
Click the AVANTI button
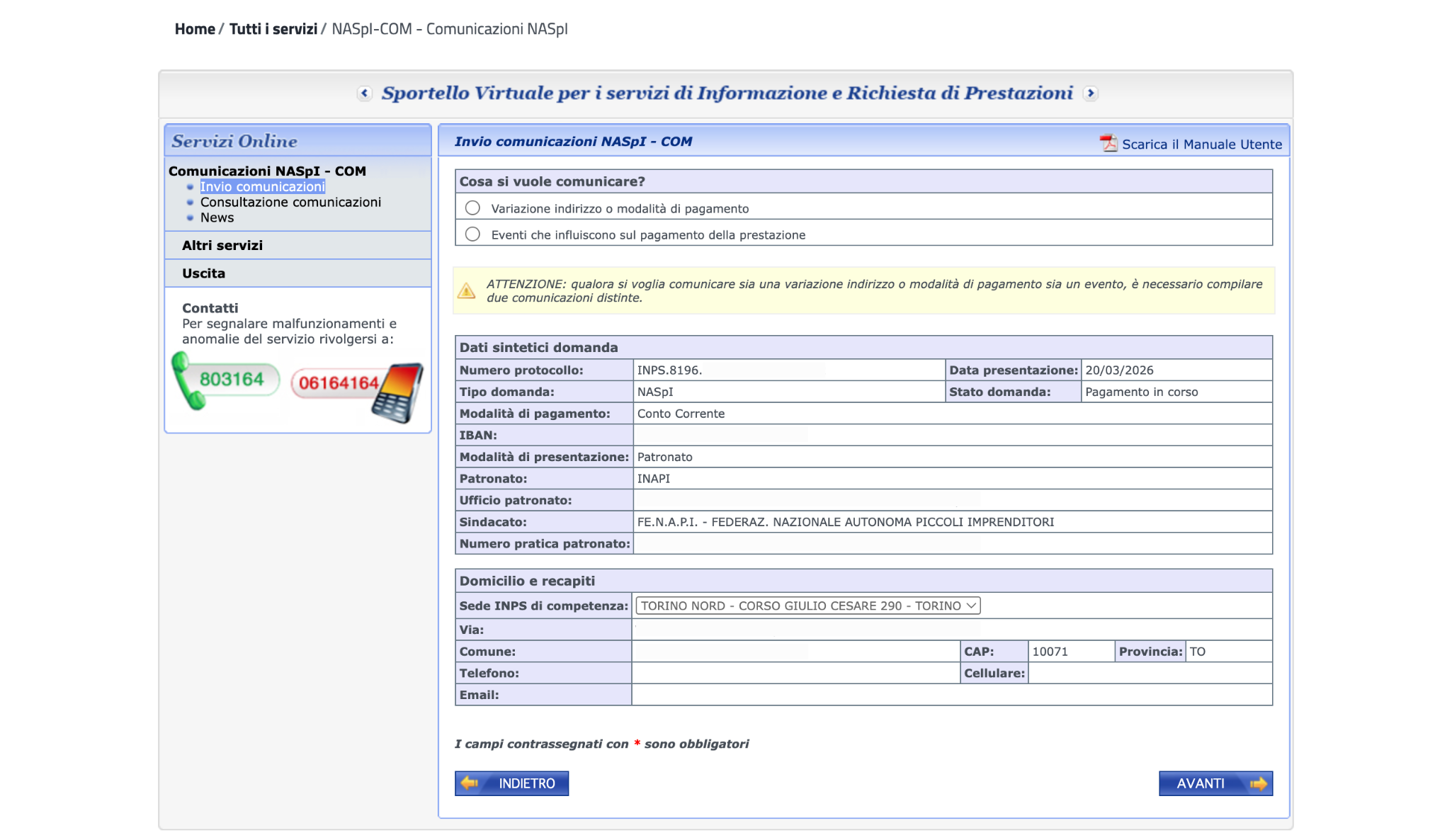point(1216,783)
